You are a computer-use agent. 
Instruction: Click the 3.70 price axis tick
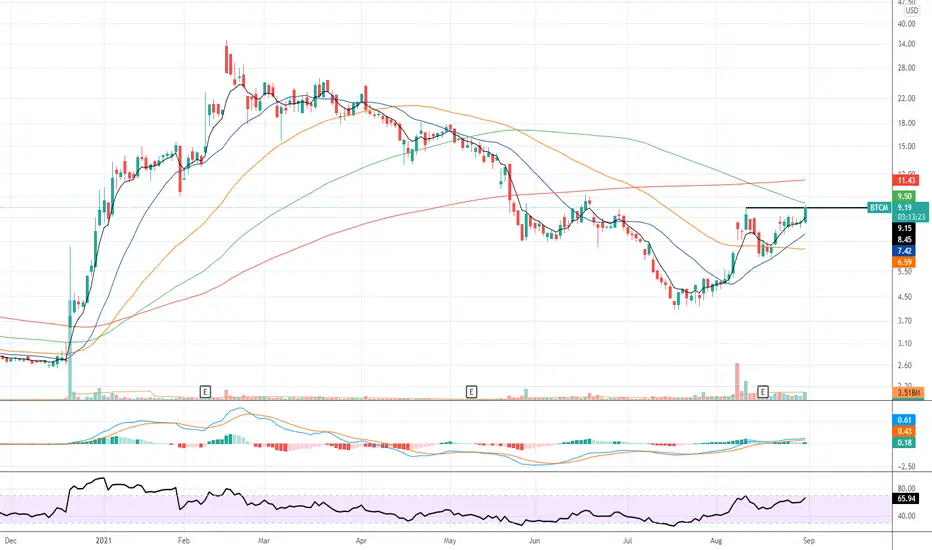tap(905, 320)
